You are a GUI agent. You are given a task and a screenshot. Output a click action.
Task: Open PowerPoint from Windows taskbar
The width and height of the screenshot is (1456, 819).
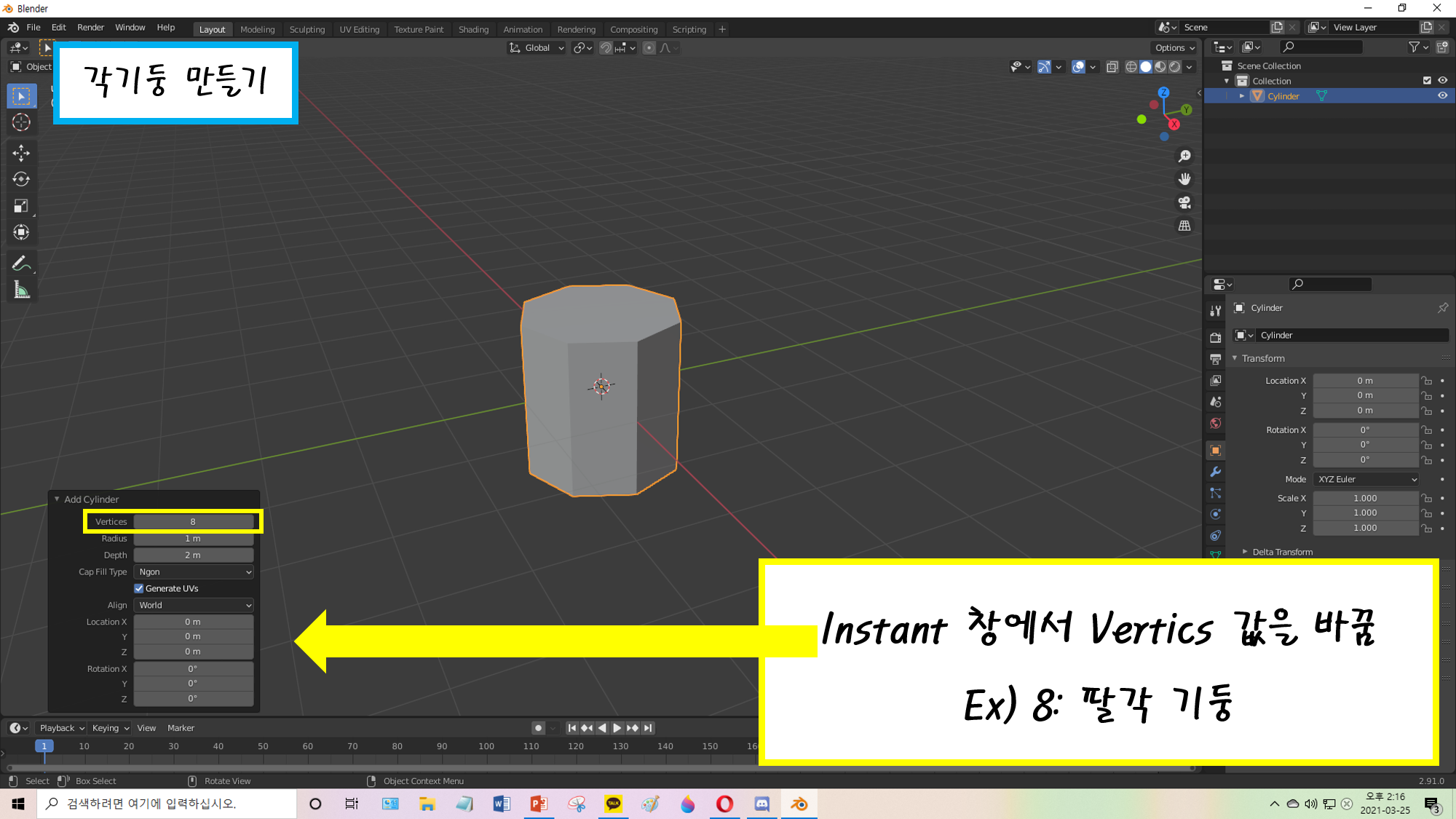pos(539,804)
